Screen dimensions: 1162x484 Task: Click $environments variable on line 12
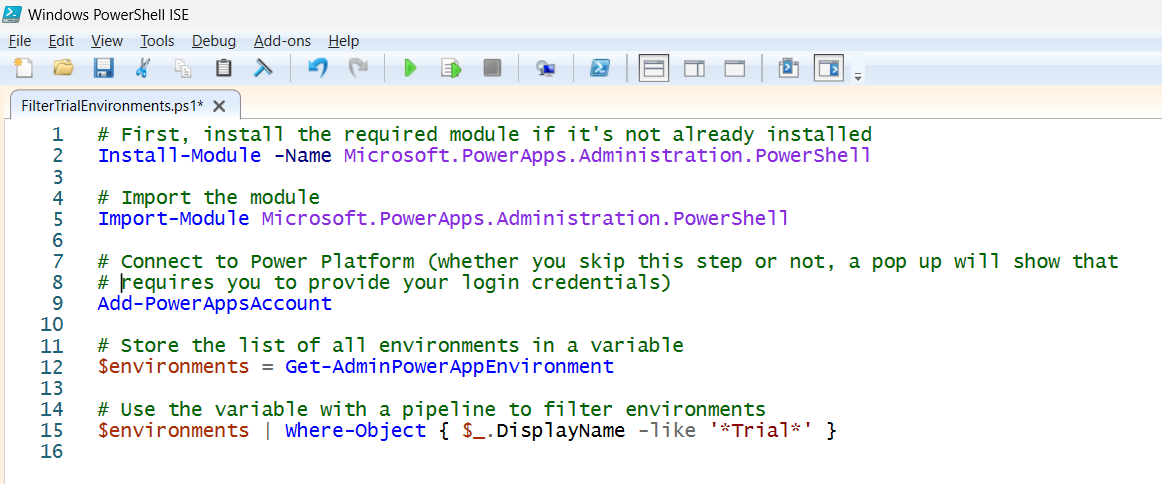173,366
